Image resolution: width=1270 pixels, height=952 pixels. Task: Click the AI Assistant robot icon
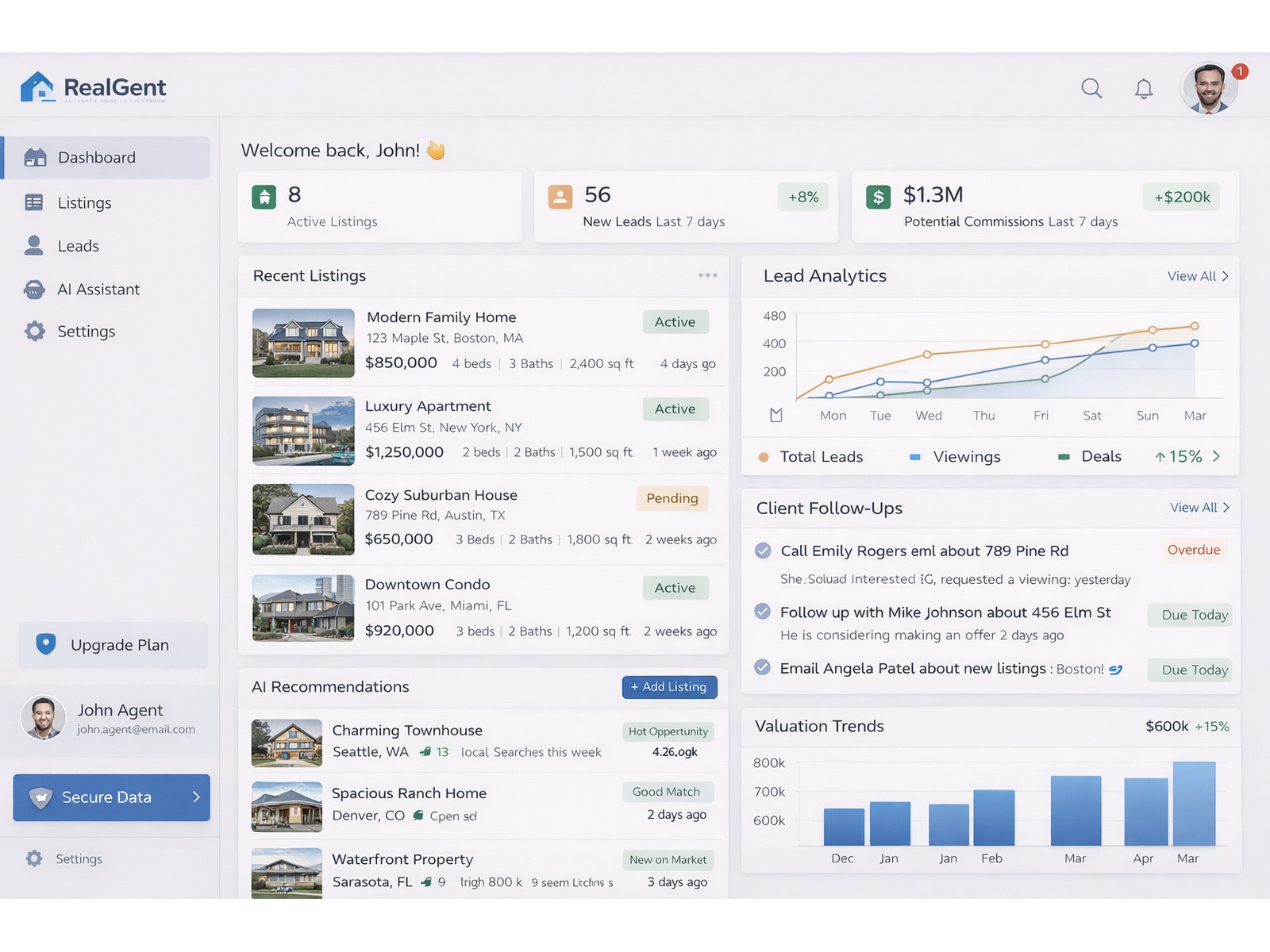click(34, 289)
